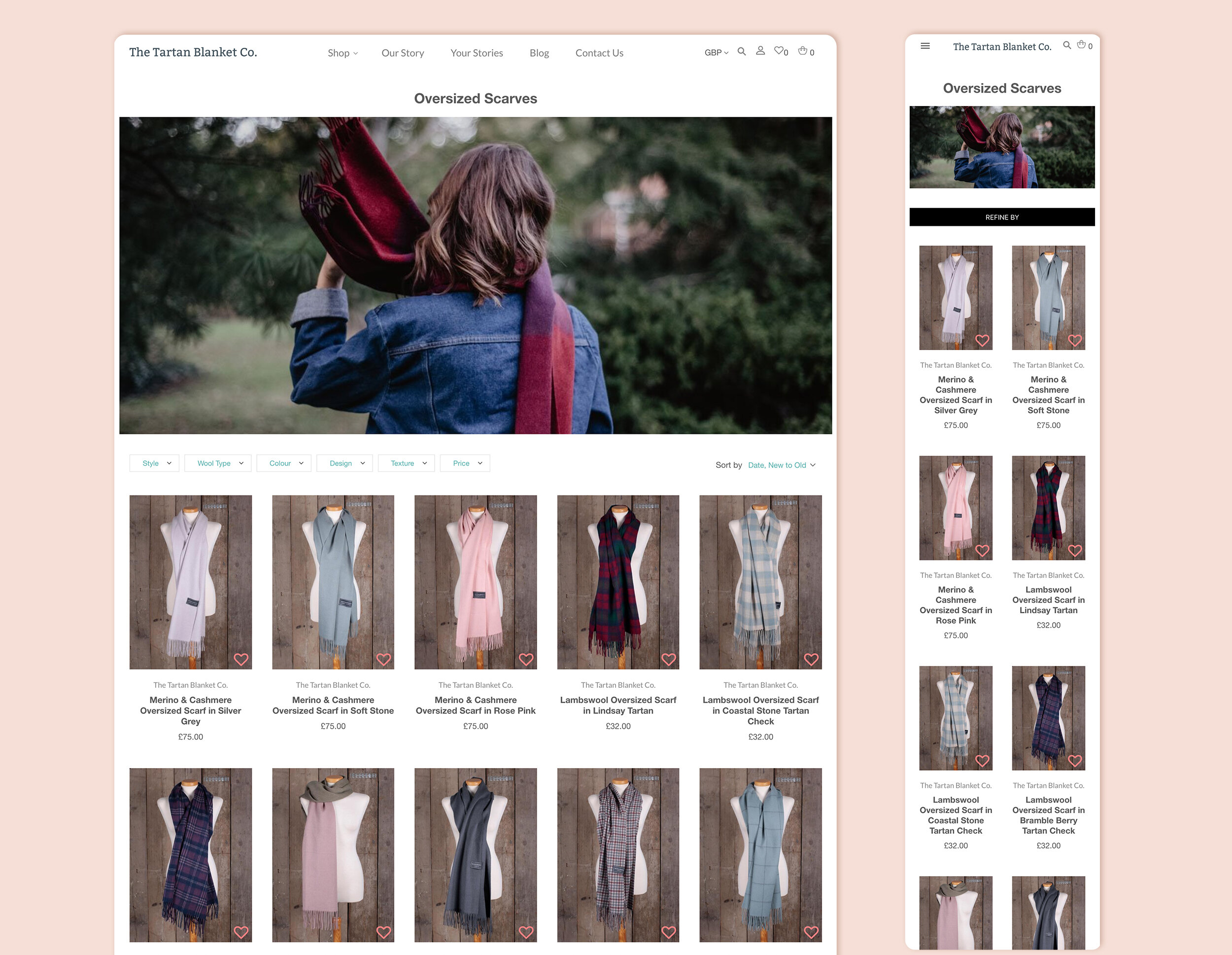Open mobile Soft Stone scarf product image
This screenshot has width=1232, height=955.
[x=1048, y=297]
